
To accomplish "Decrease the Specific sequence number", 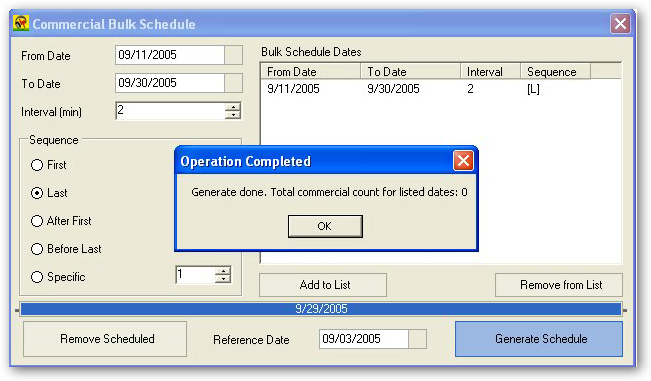I will tap(223, 279).
